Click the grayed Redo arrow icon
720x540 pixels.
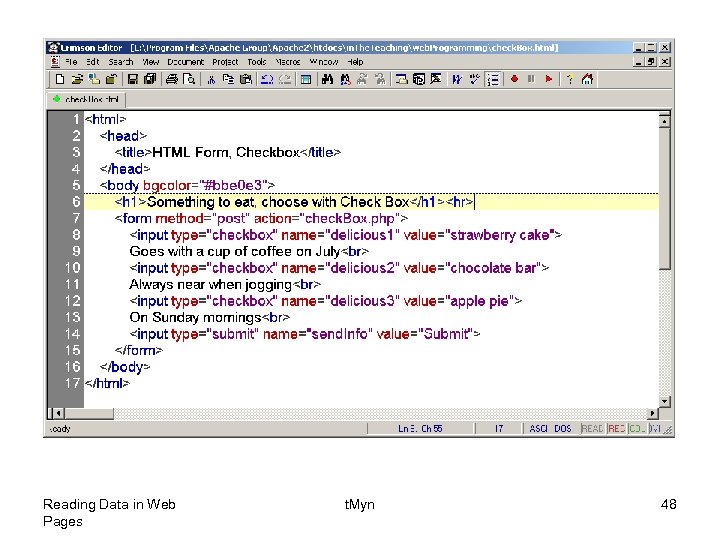285,79
